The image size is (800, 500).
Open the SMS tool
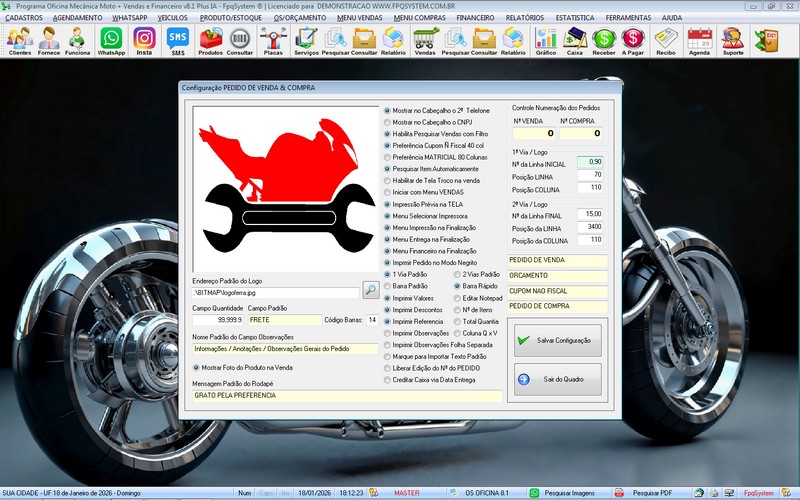click(178, 39)
